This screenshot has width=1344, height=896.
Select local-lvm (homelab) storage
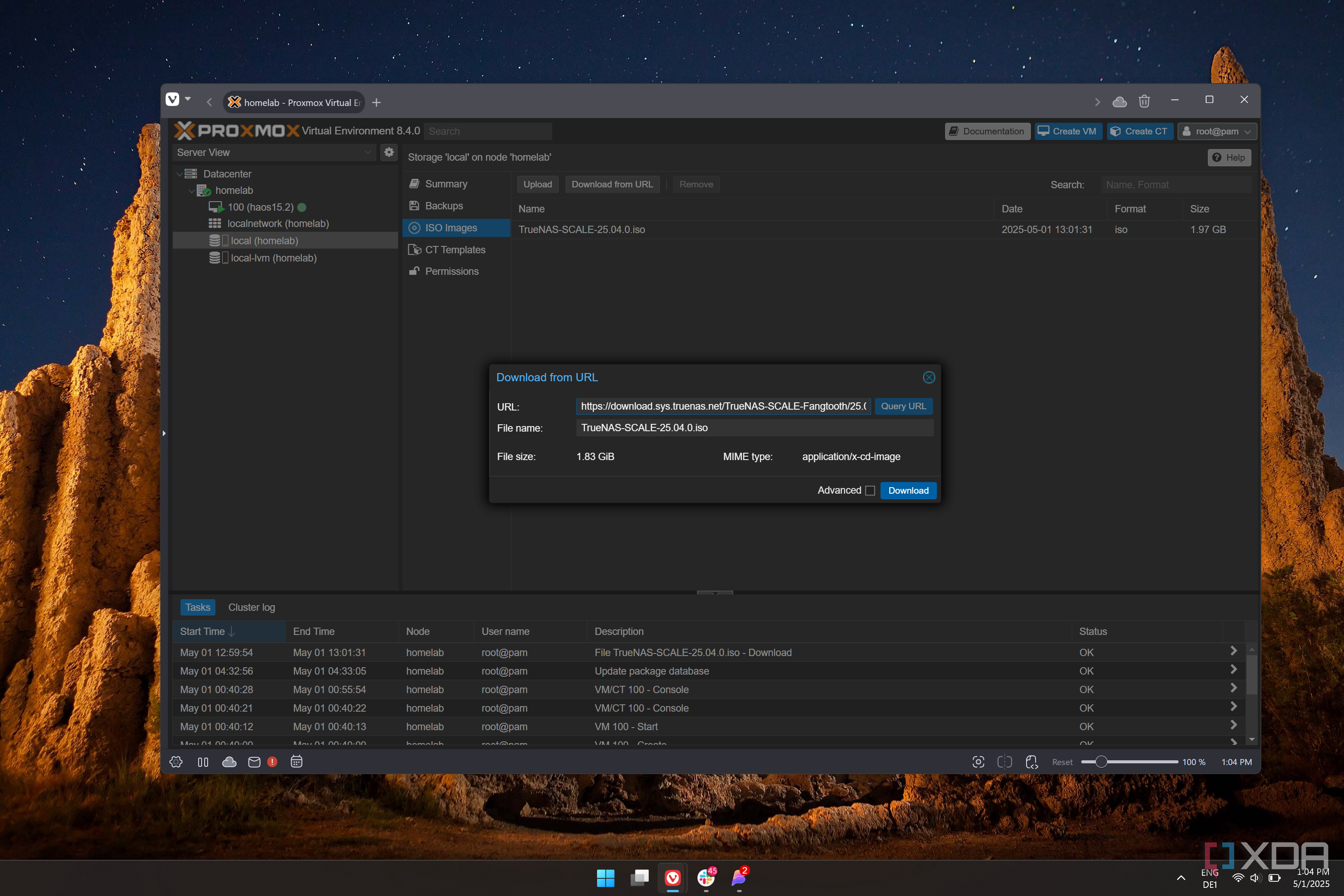(273, 258)
